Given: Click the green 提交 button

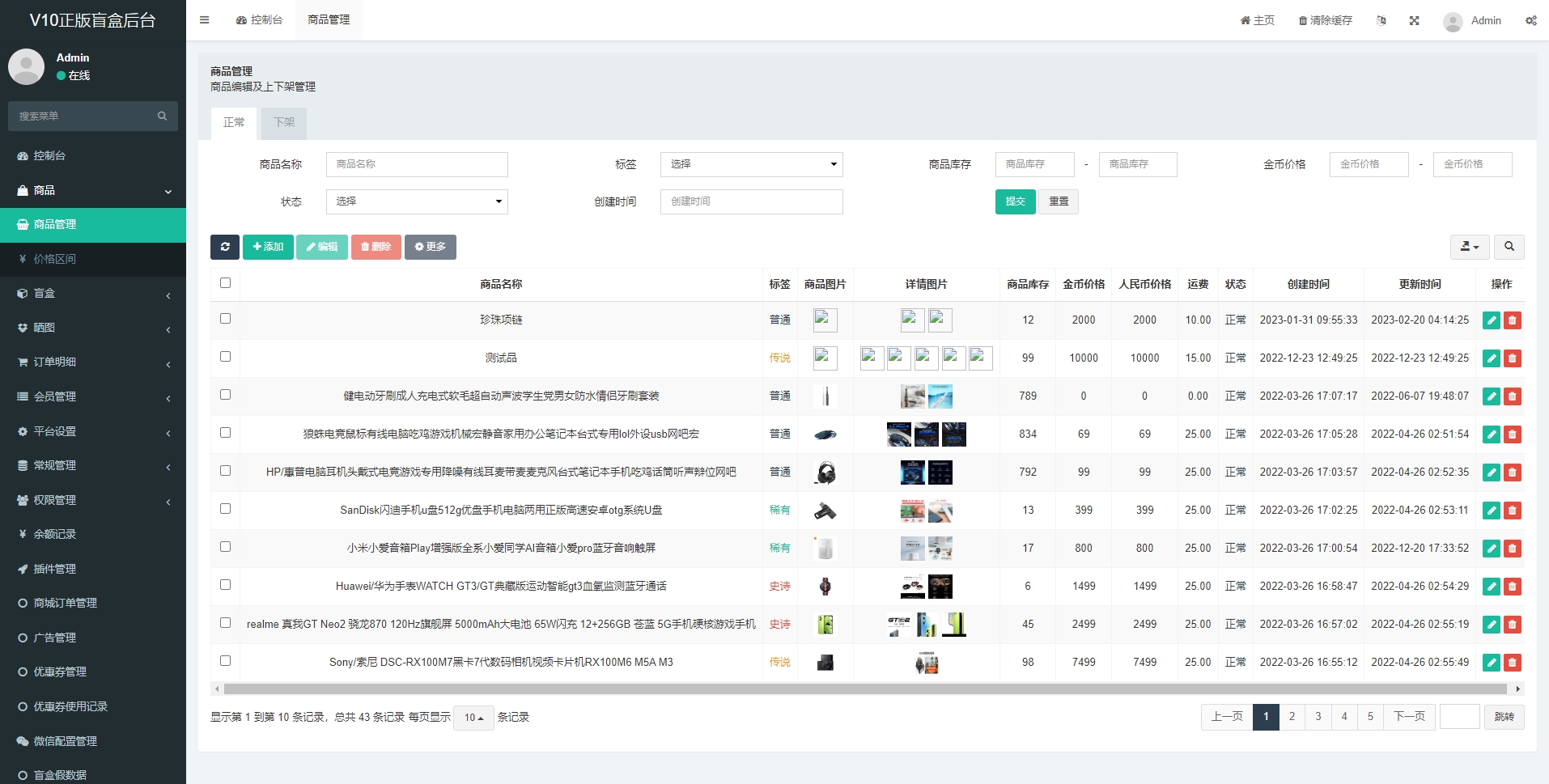Looking at the screenshot, I should pyautogui.click(x=1015, y=201).
